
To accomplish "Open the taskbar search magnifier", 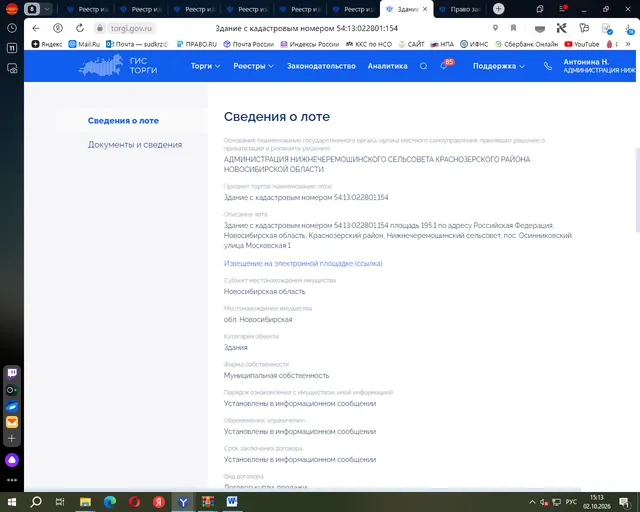I will pos(36,501).
